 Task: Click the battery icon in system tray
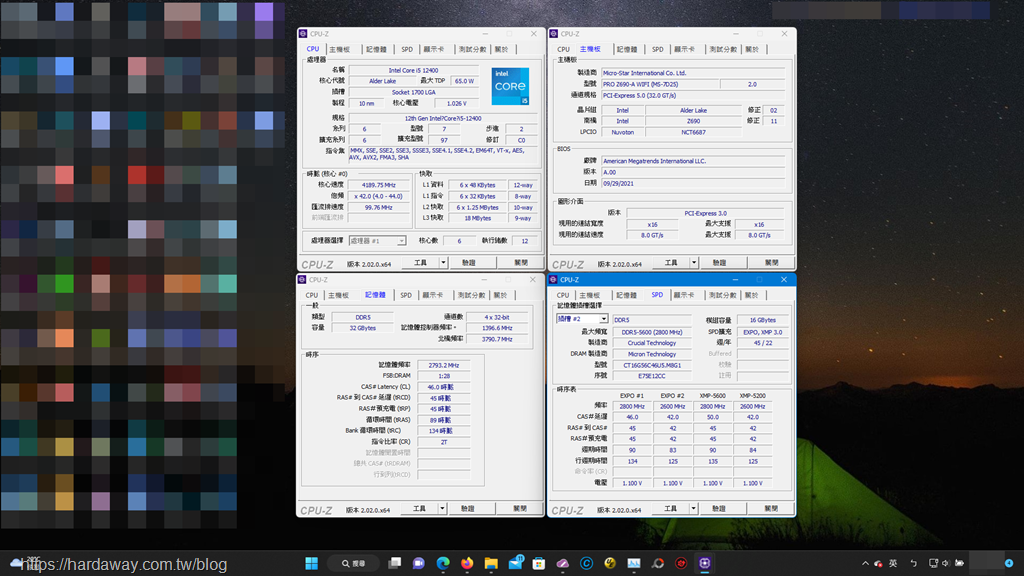tap(959, 563)
